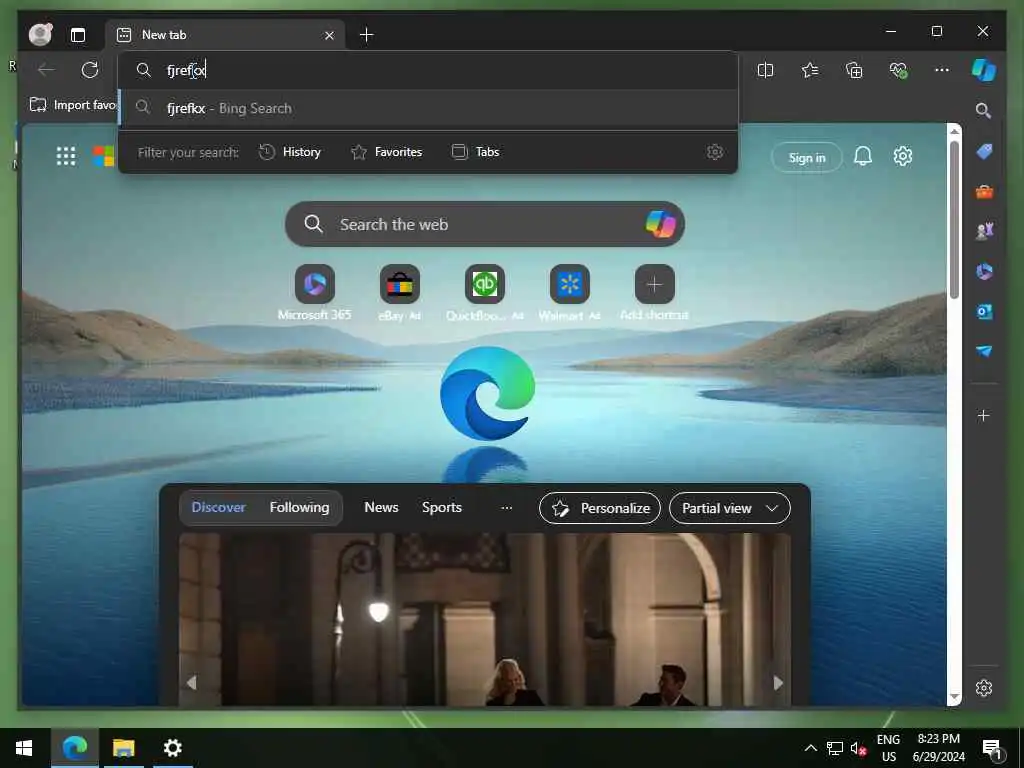Open the apps grid launcher
The image size is (1024, 768).
(66, 156)
